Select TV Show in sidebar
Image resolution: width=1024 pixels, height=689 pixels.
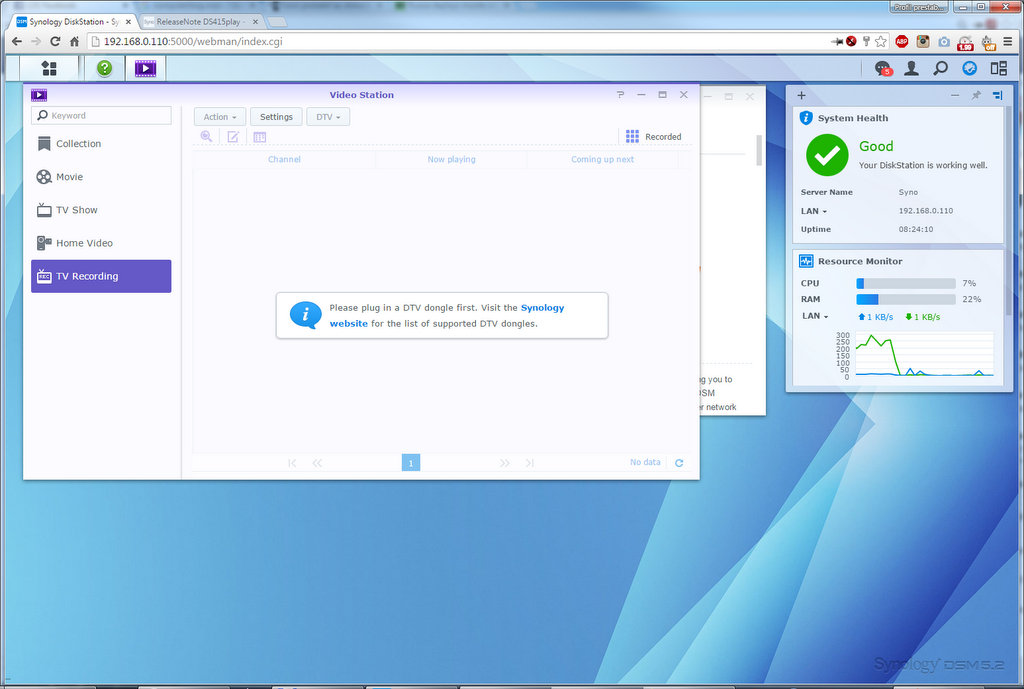tap(101, 210)
